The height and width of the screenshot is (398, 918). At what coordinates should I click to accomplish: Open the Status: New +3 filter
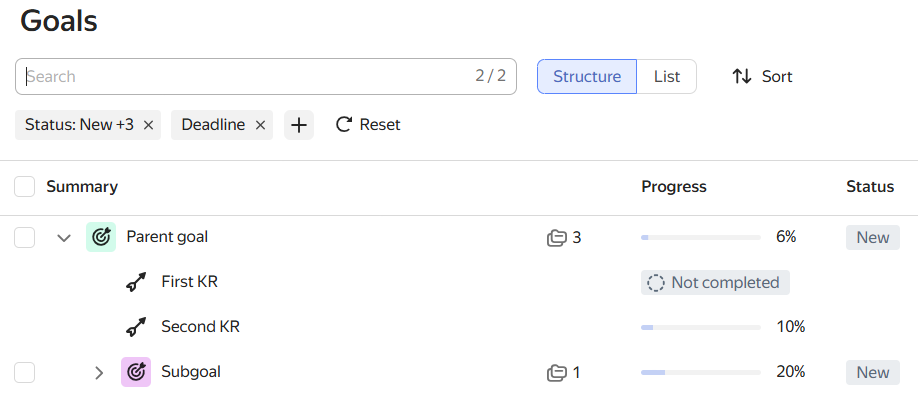click(x=79, y=125)
